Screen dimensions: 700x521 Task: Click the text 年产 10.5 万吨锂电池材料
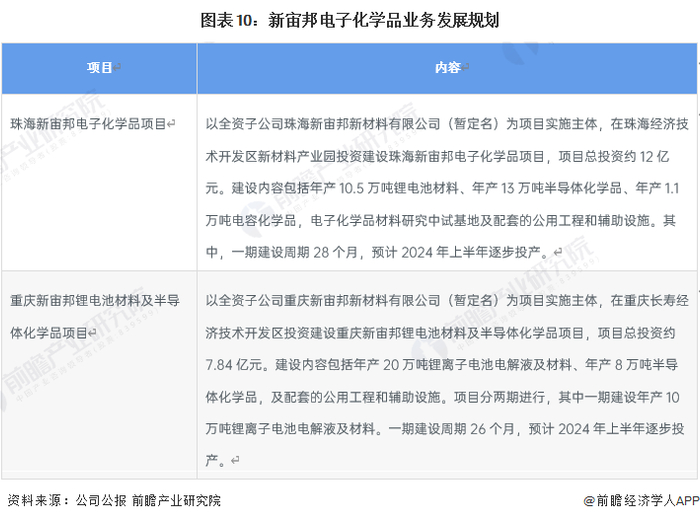(x=384, y=188)
